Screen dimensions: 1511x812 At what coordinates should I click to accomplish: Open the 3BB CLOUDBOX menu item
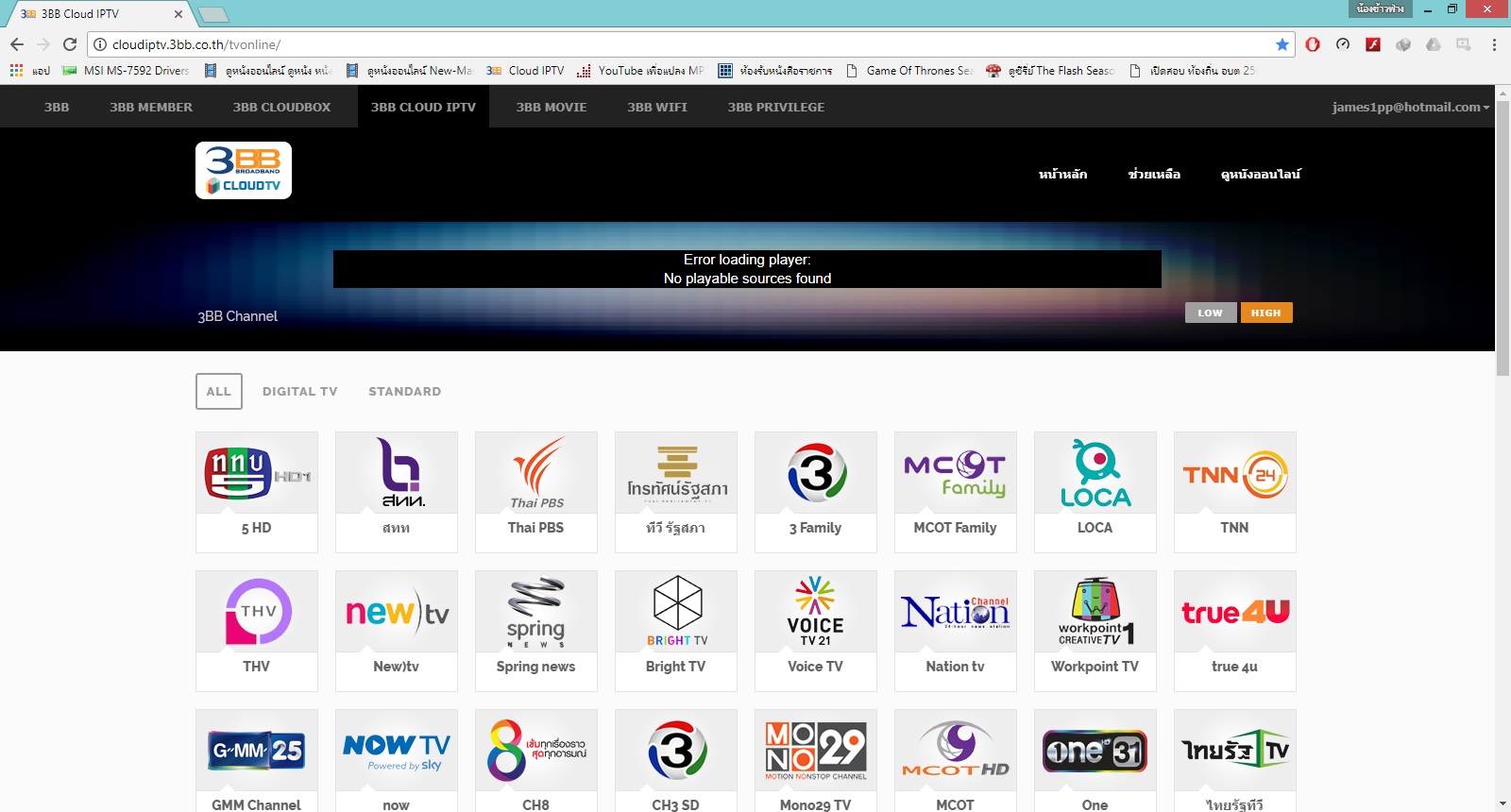(x=281, y=107)
